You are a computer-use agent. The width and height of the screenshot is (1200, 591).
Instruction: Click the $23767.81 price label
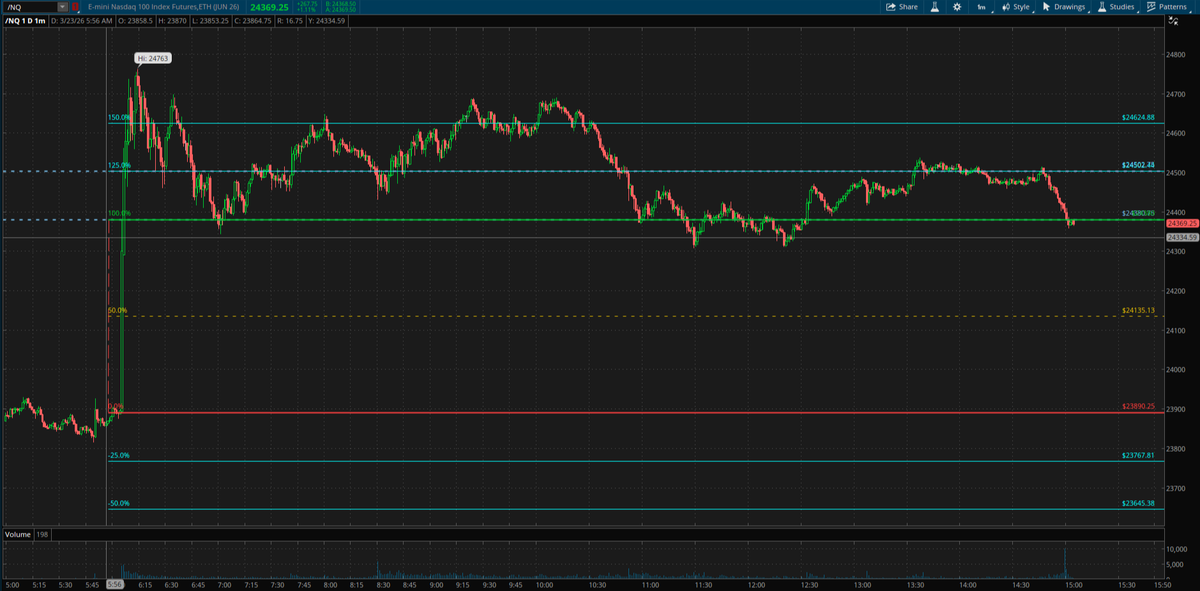1138,455
